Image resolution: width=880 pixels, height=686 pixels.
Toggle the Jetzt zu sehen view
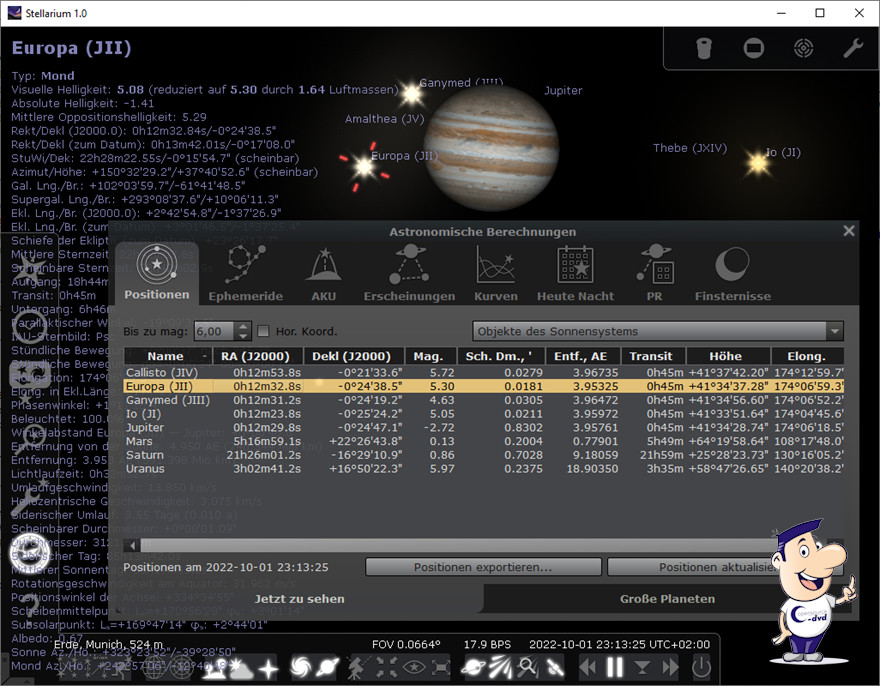coord(299,599)
